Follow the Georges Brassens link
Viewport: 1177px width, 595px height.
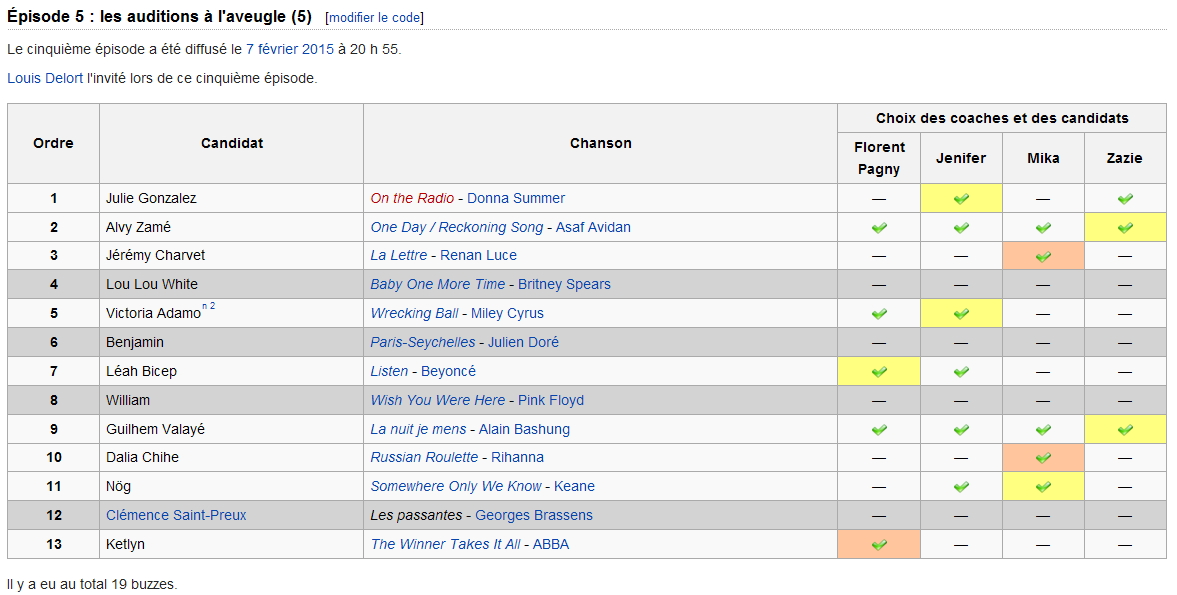[533, 515]
